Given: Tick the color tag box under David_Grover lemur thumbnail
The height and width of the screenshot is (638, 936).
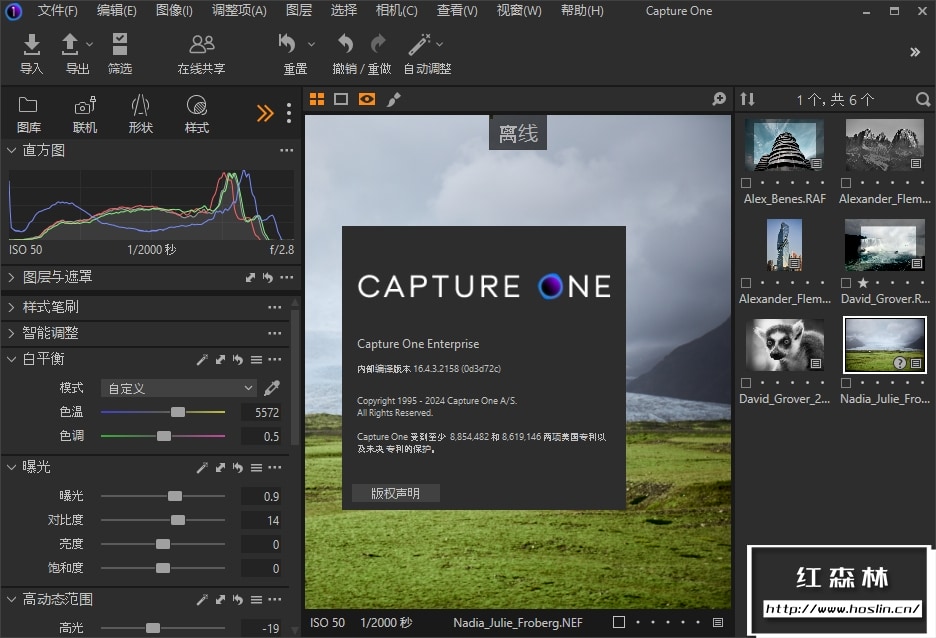Looking at the screenshot, I should point(746,383).
